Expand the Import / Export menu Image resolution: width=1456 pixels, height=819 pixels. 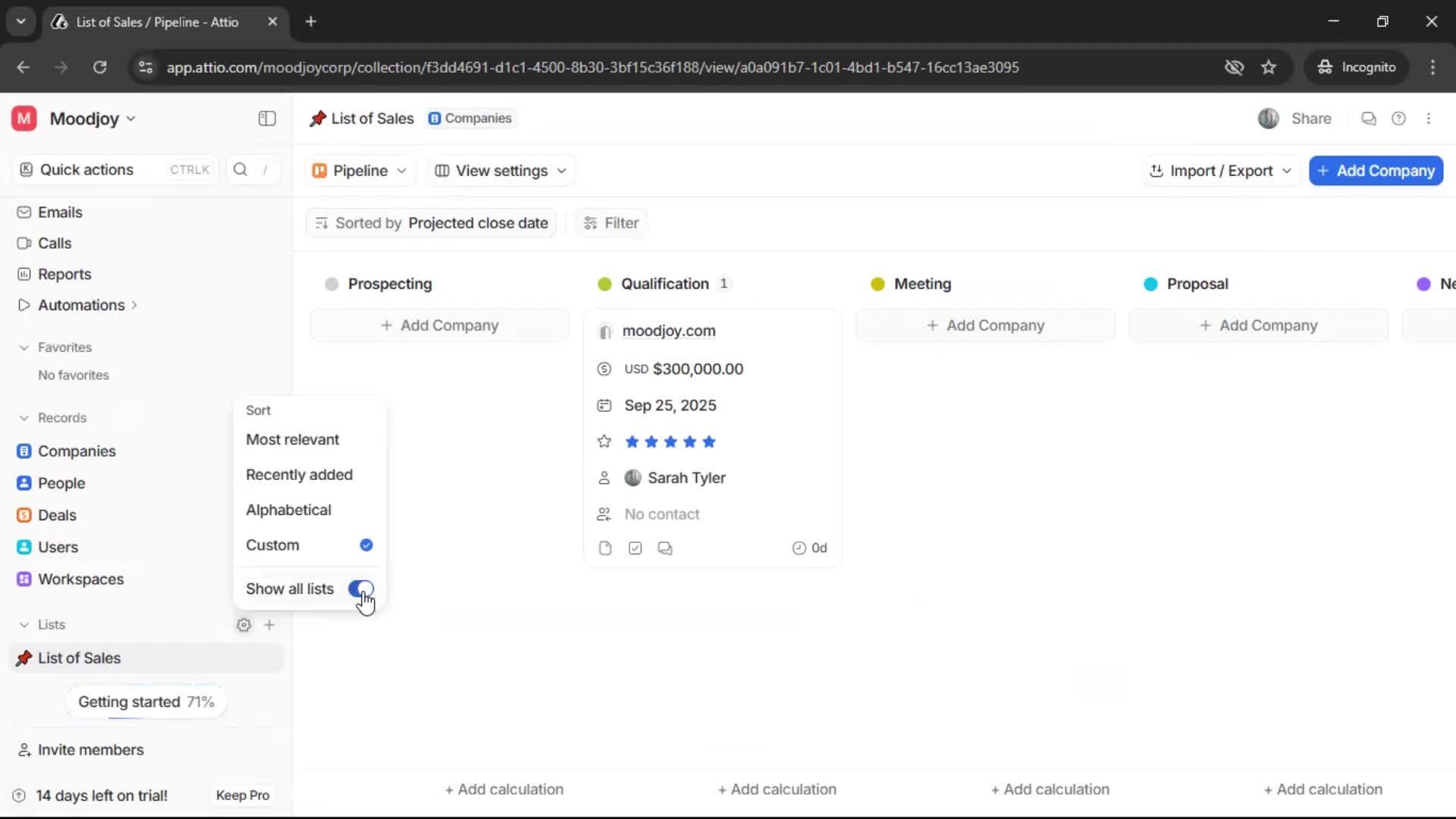tap(1220, 171)
